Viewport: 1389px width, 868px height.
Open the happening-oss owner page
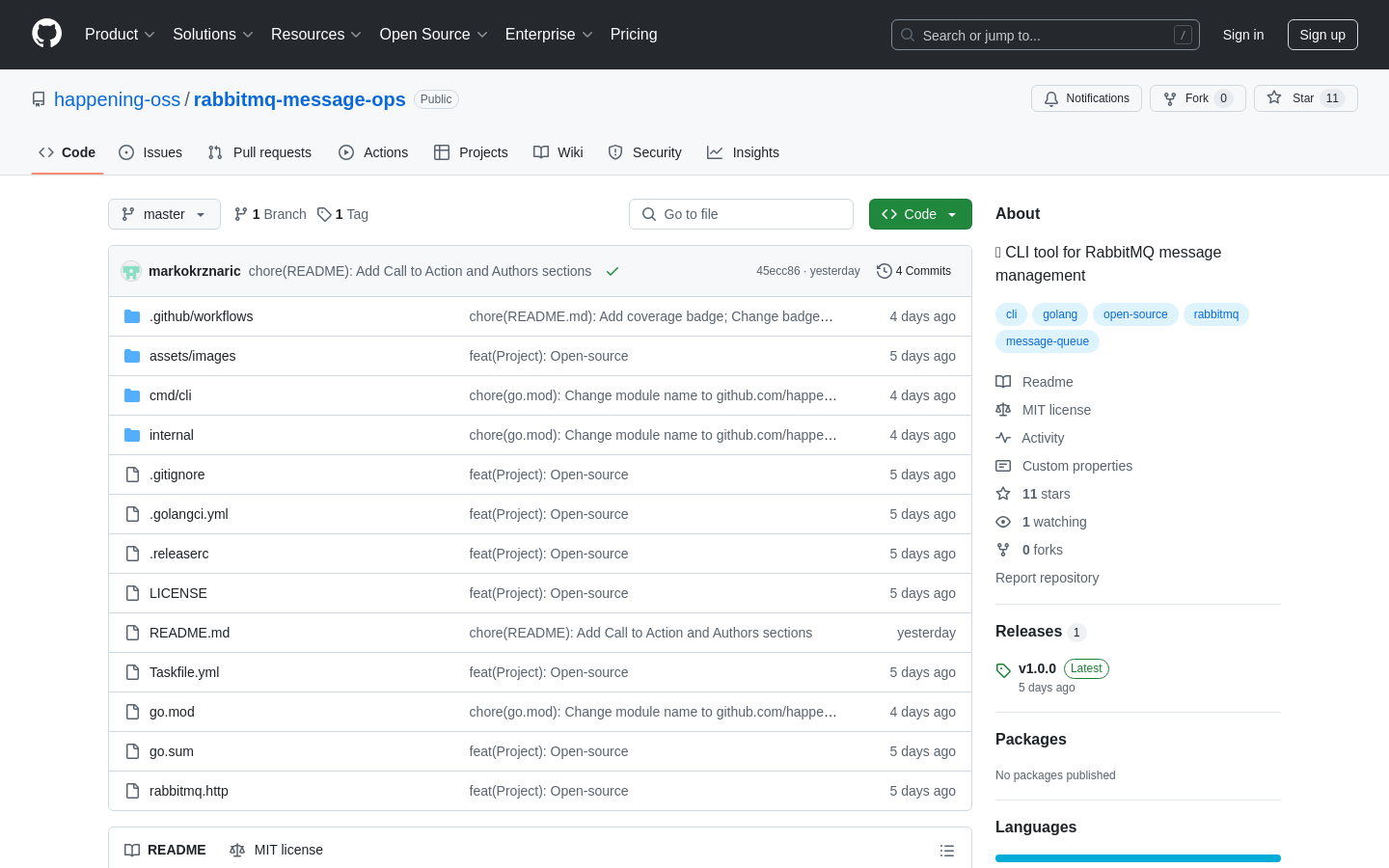tap(117, 99)
